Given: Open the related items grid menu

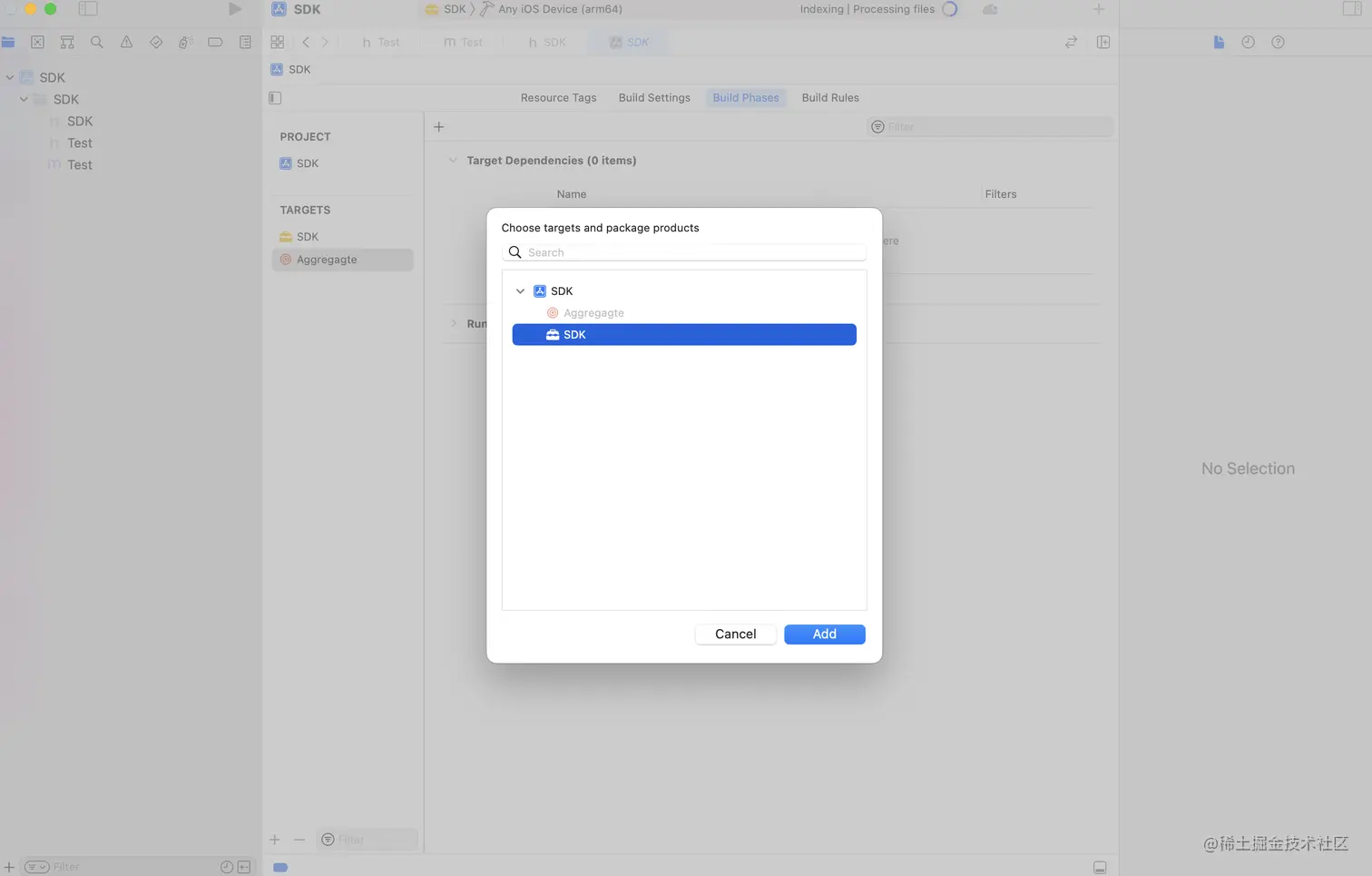Looking at the screenshot, I should (x=278, y=42).
